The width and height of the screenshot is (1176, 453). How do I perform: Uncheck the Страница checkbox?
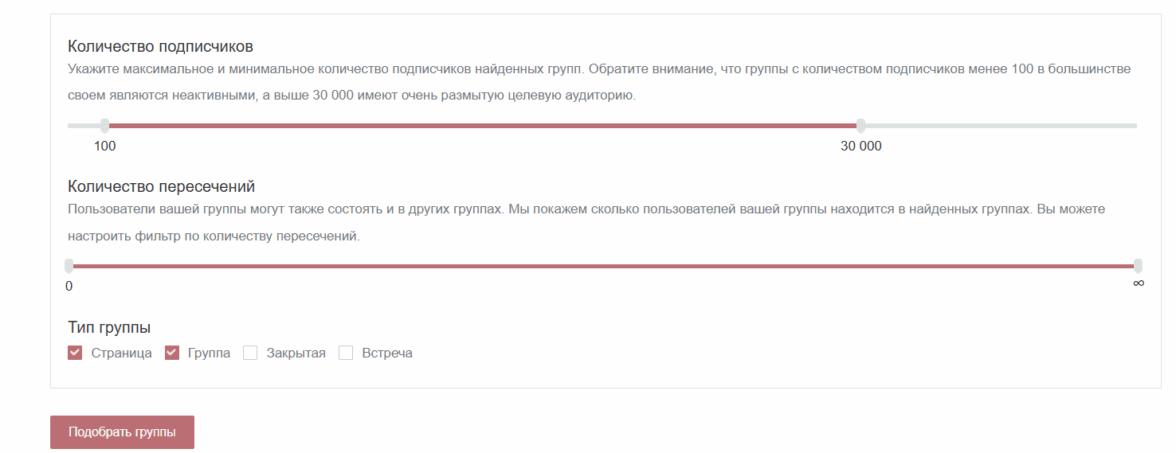[75, 353]
